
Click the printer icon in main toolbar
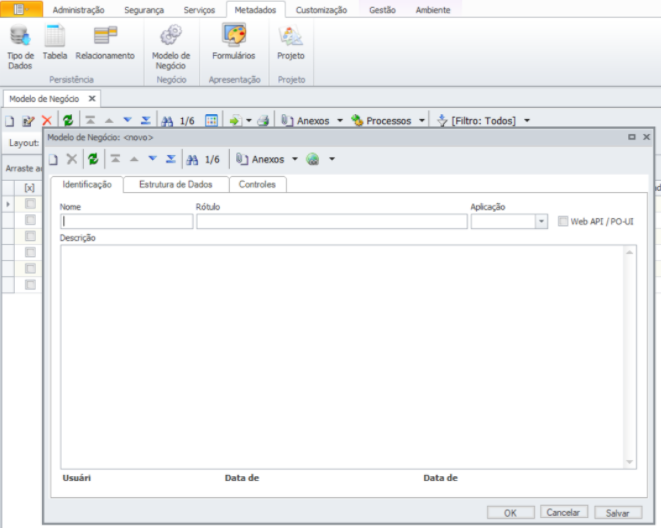pos(263,121)
